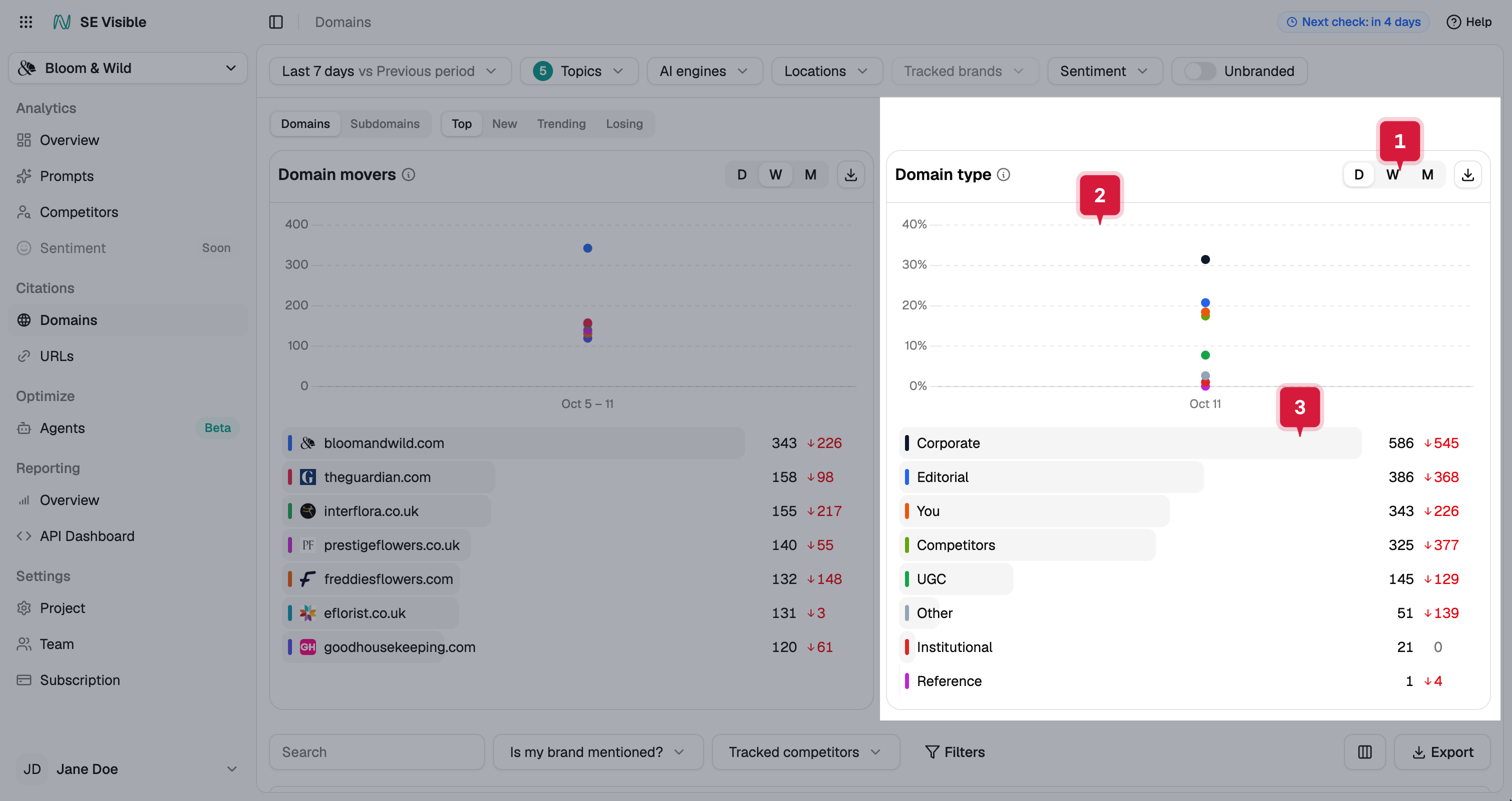Open the AI engines dropdown
Screen dimensions: 1512x801
(x=704, y=71)
